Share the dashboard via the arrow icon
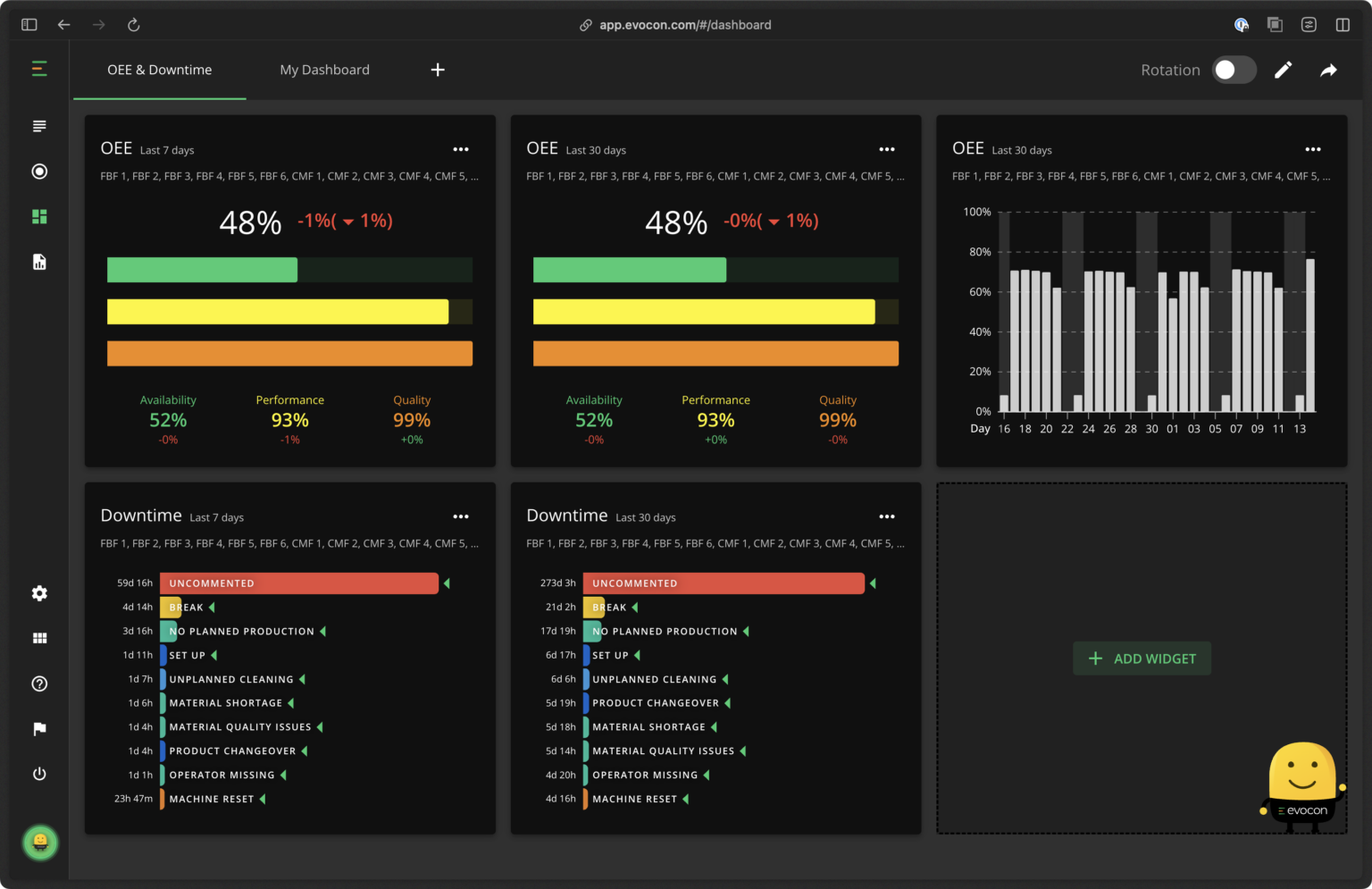1372x889 pixels. click(1329, 70)
